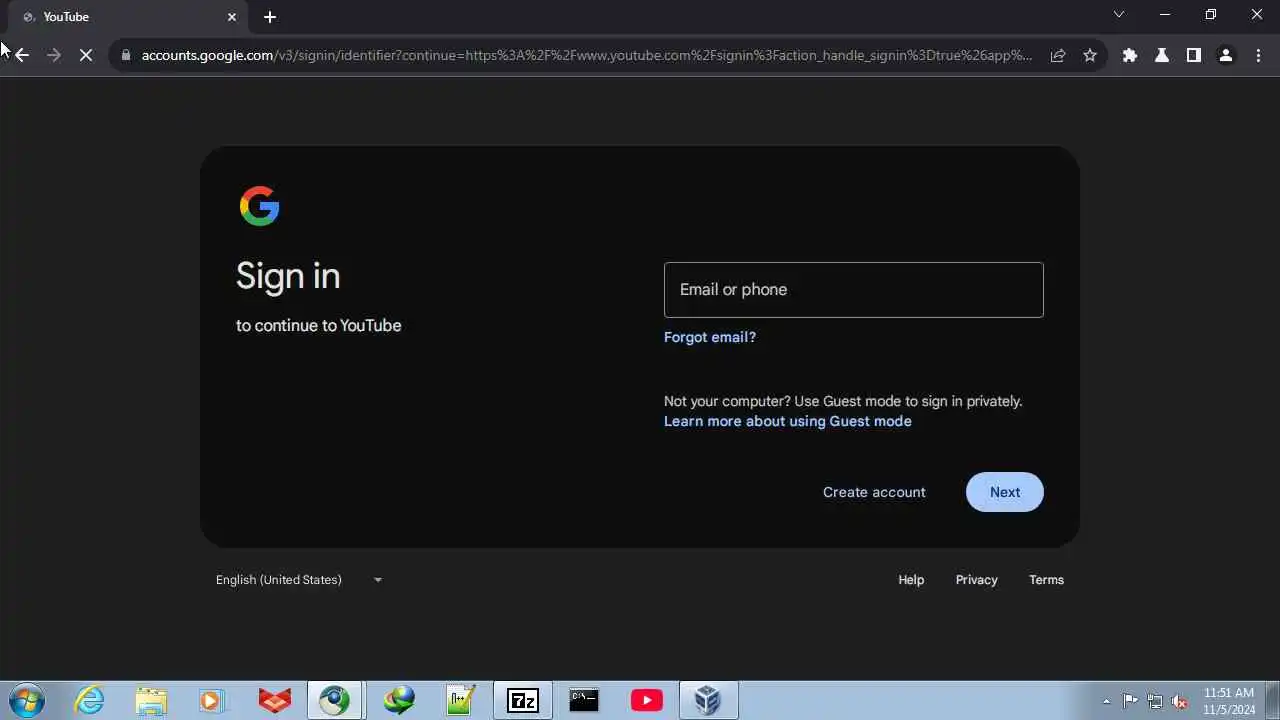Open 7-Zip from taskbar
The height and width of the screenshot is (720, 1280).
click(523, 700)
